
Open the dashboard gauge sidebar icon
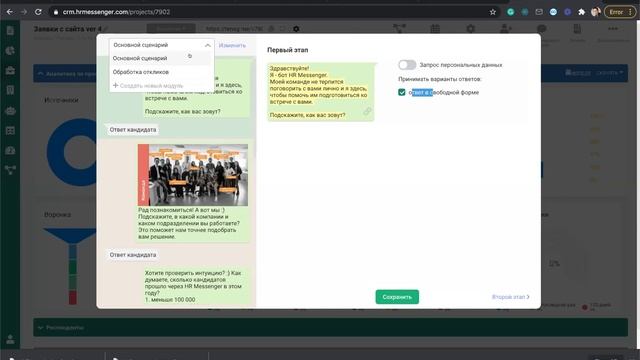pyautogui.click(x=10, y=151)
